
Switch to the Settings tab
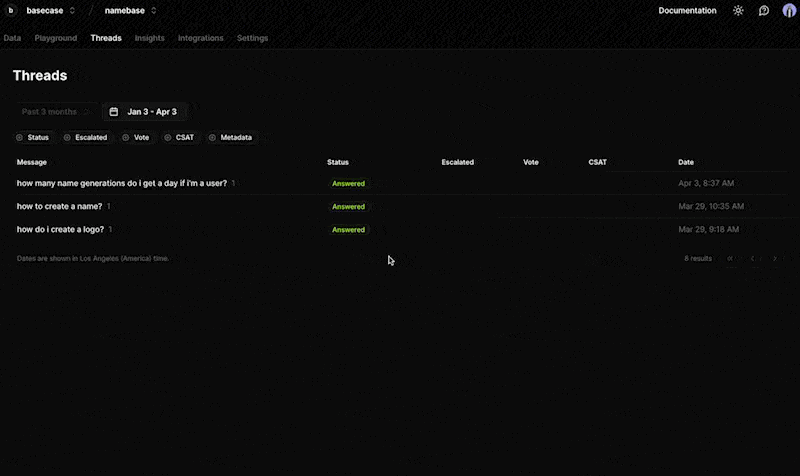(253, 38)
